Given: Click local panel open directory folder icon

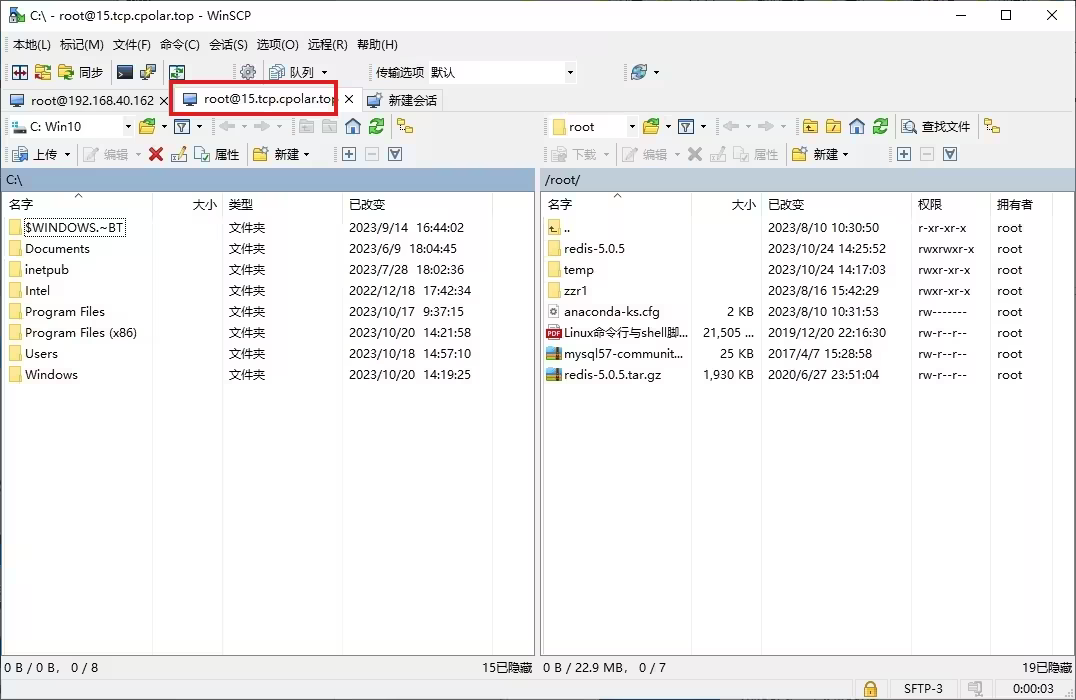Looking at the screenshot, I should (x=147, y=126).
